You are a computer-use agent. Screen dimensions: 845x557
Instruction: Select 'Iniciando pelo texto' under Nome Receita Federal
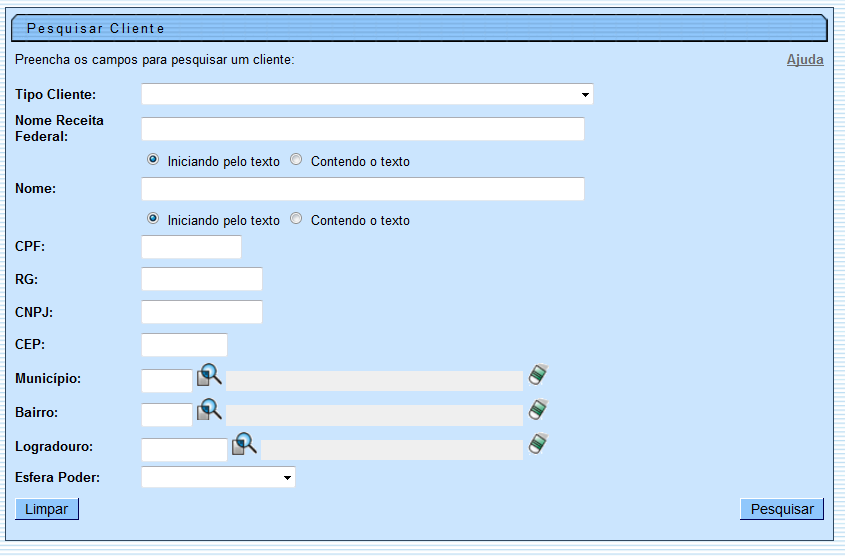(153, 159)
